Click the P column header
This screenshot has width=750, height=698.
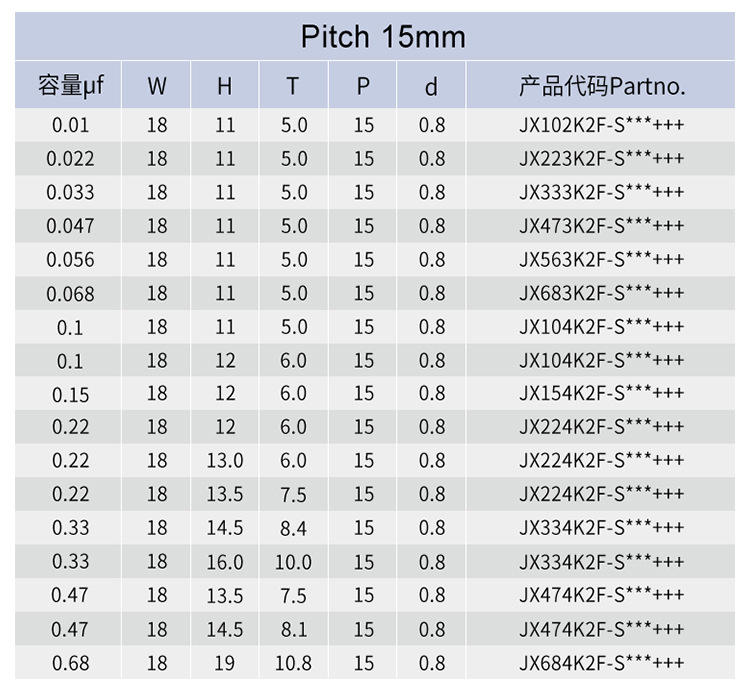tap(363, 86)
